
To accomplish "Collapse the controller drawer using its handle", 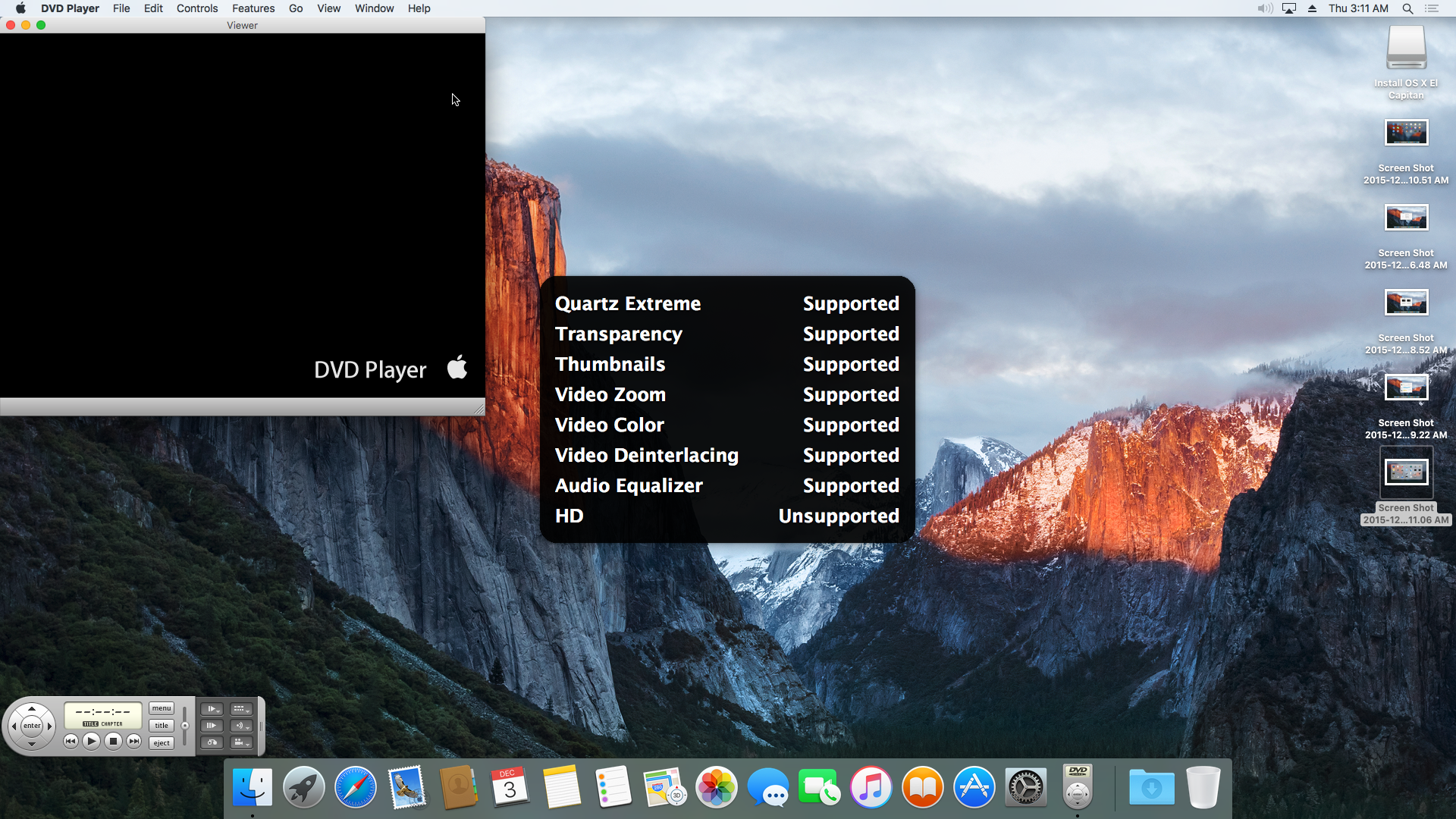I will (x=261, y=726).
